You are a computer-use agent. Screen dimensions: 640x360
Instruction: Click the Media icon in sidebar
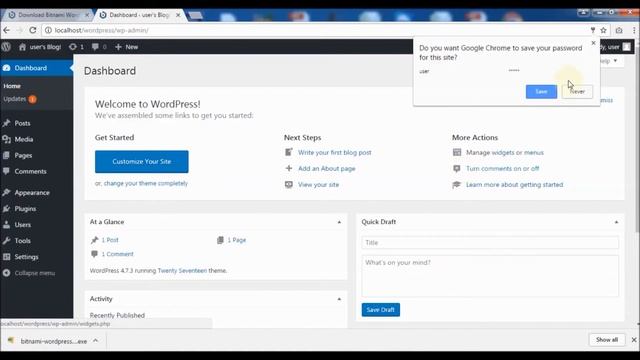pyautogui.click(x=6, y=139)
